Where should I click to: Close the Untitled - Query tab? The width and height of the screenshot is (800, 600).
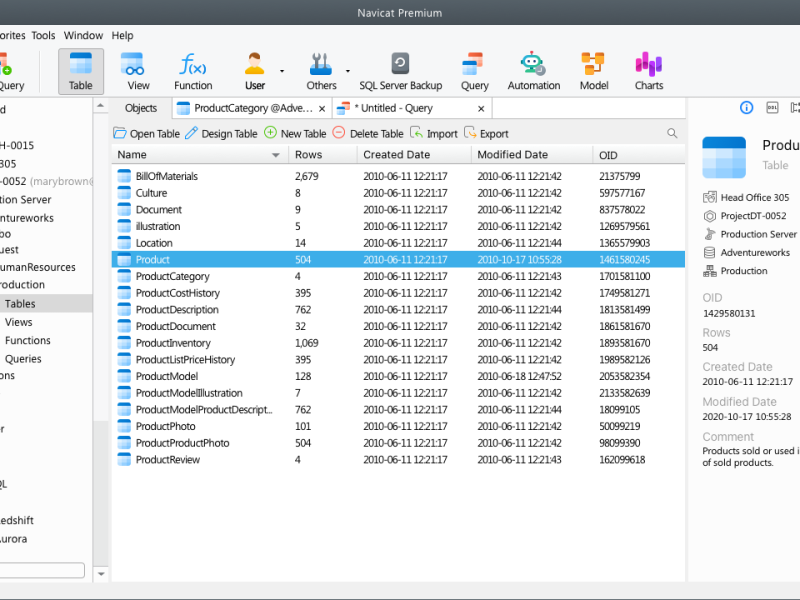click(481, 109)
